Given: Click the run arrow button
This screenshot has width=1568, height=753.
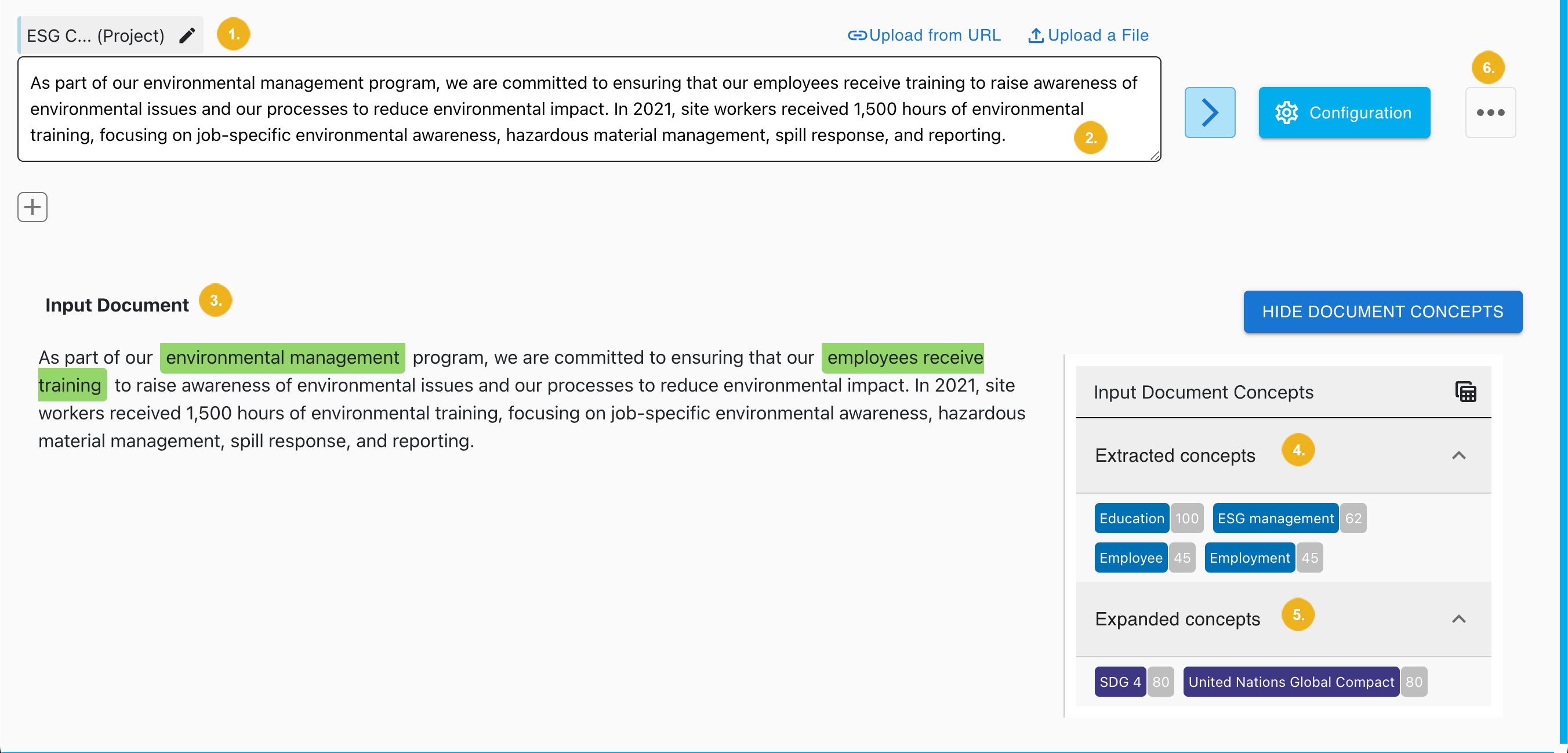Looking at the screenshot, I should coord(1209,113).
